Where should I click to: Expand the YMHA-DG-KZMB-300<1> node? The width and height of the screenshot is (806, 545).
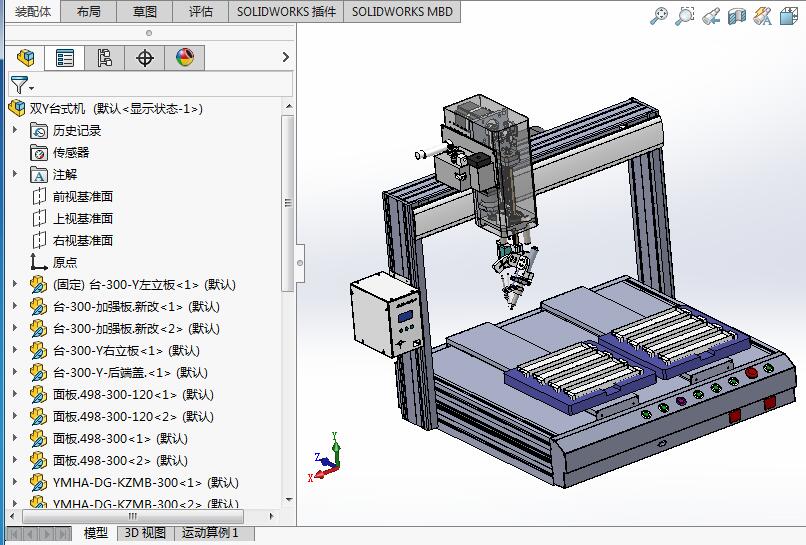[x=15, y=482]
